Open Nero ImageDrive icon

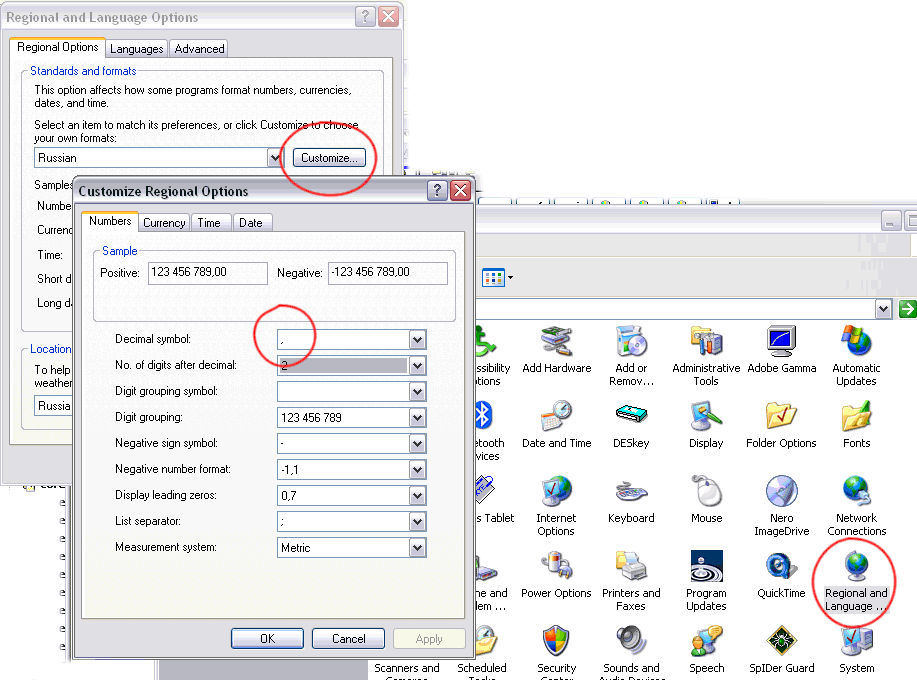pos(781,491)
